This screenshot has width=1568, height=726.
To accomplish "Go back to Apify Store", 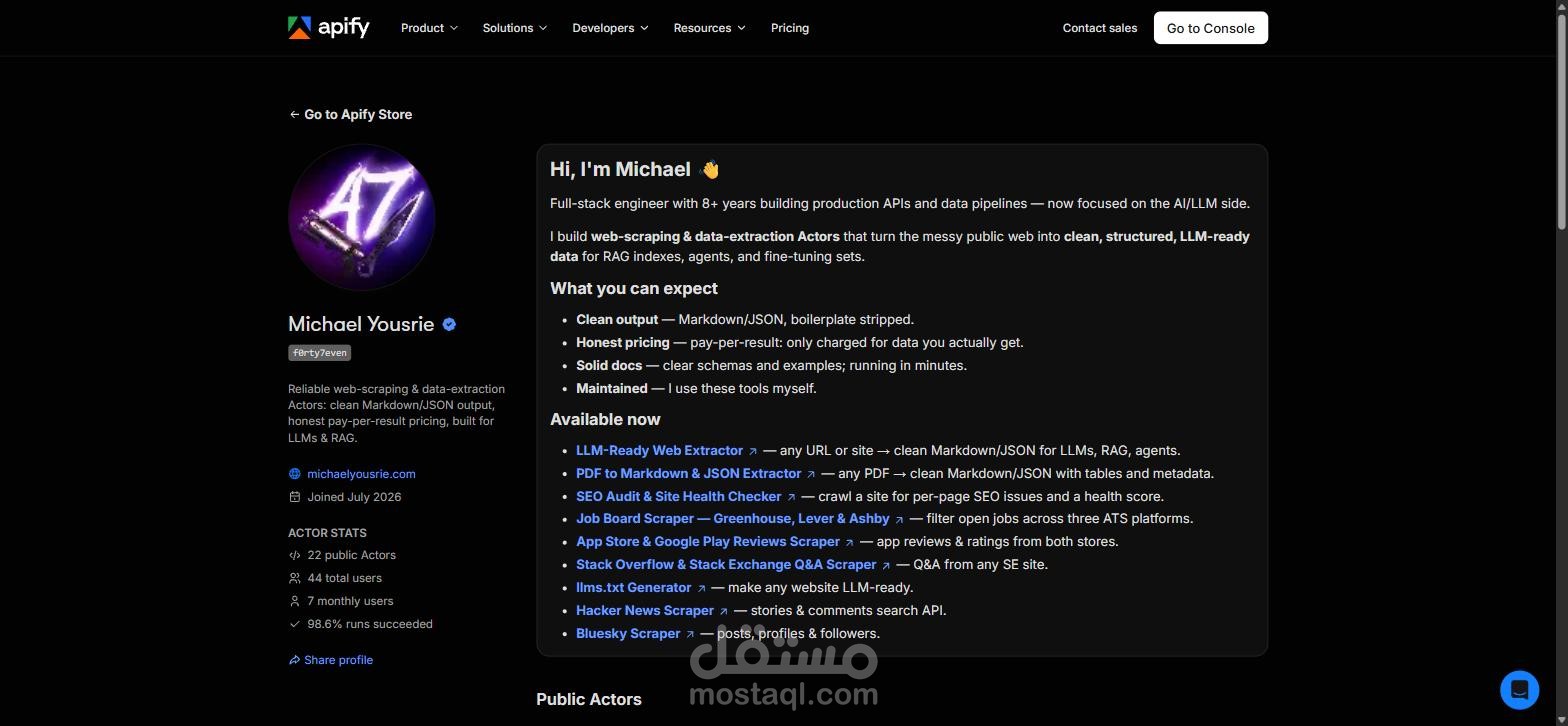I will click(x=350, y=114).
